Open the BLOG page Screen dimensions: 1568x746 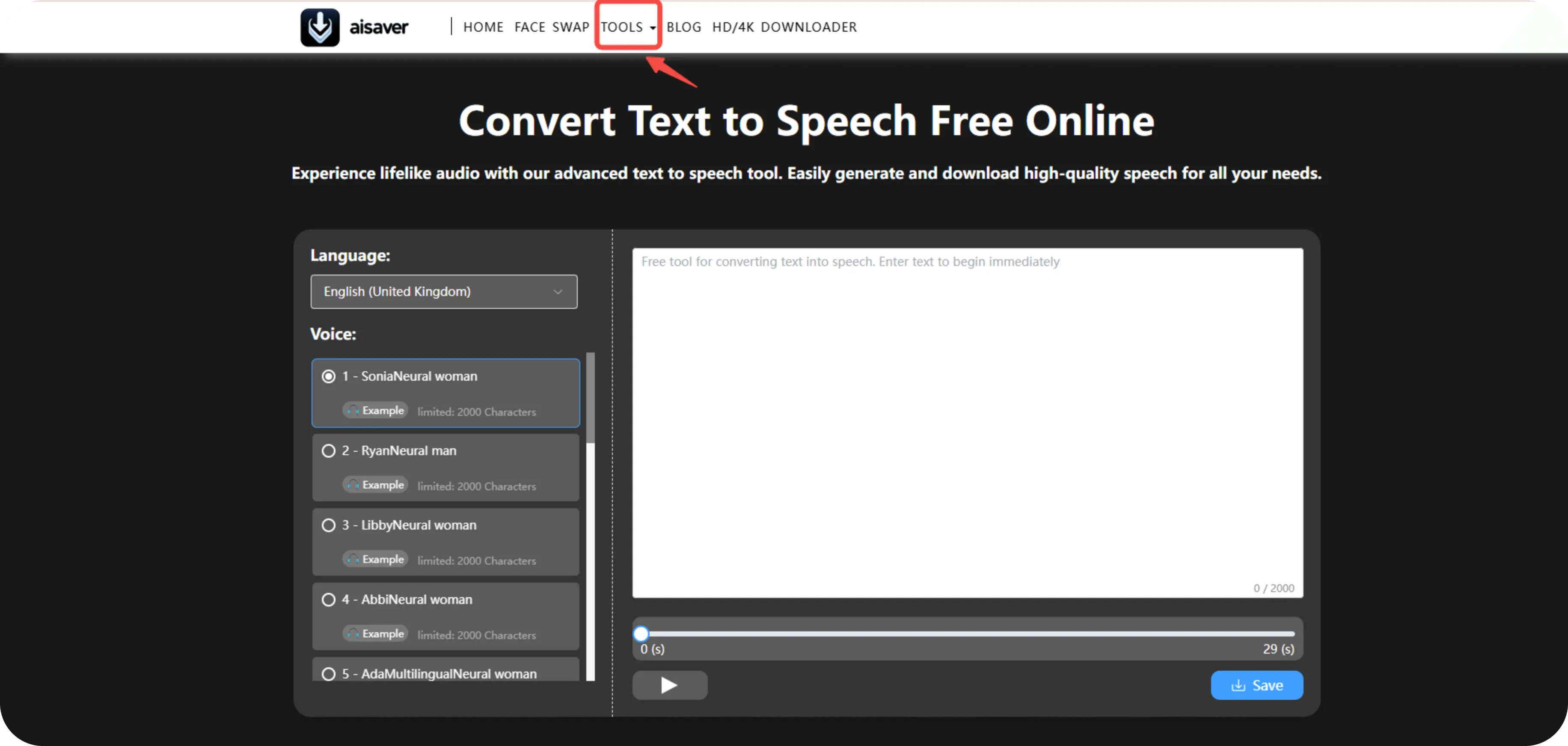point(684,27)
